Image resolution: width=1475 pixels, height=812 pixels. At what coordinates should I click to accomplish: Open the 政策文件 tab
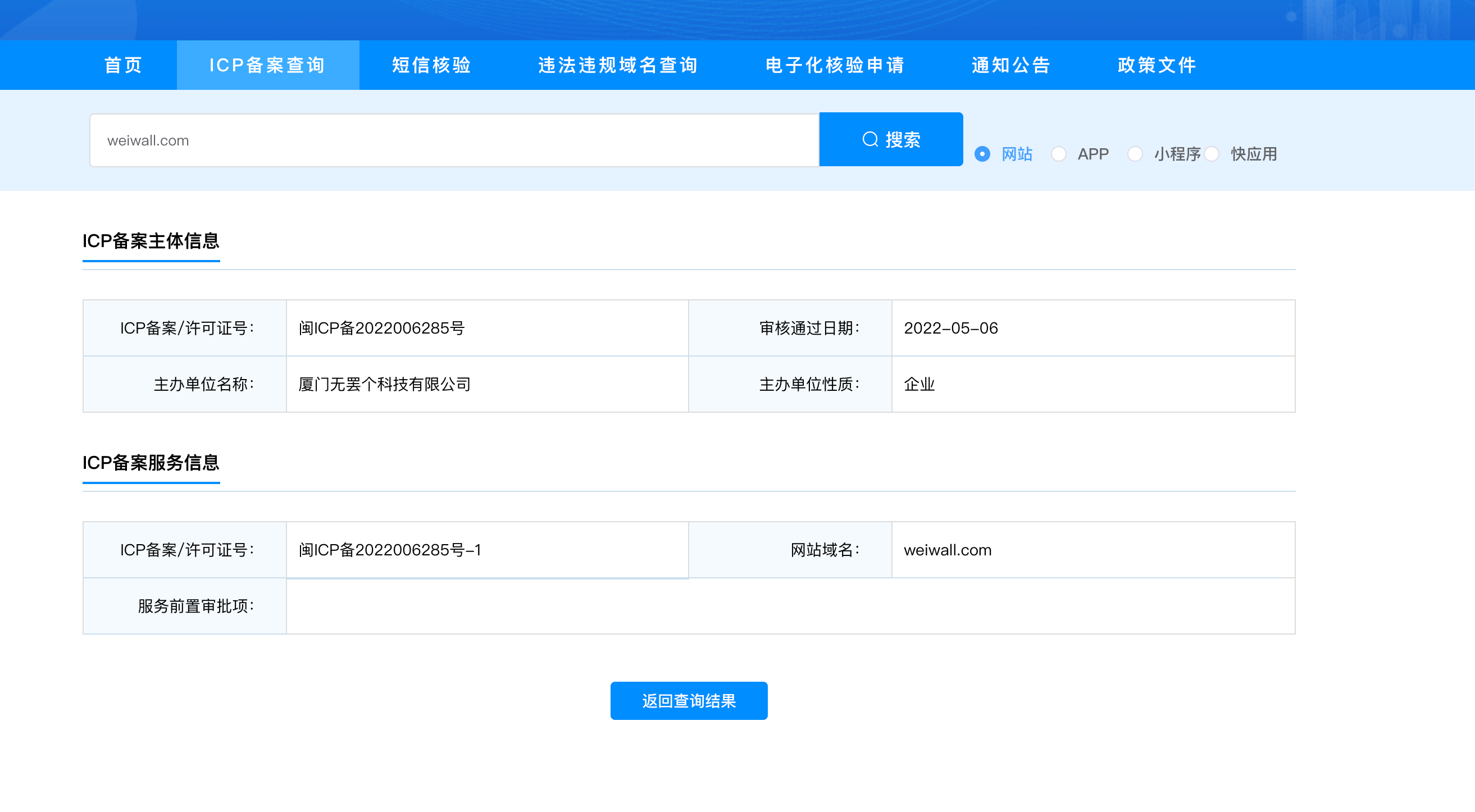point(1157,65)
